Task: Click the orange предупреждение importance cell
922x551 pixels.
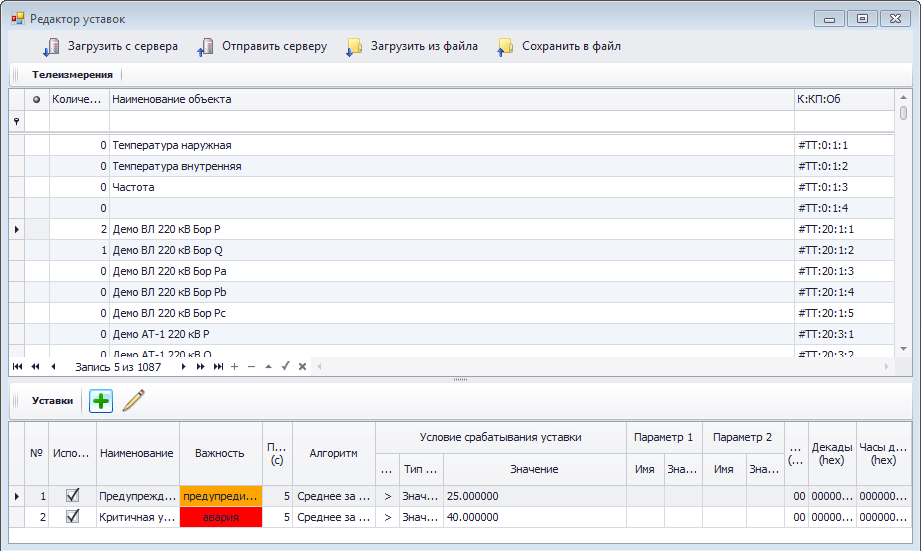Action: (220, 496)
